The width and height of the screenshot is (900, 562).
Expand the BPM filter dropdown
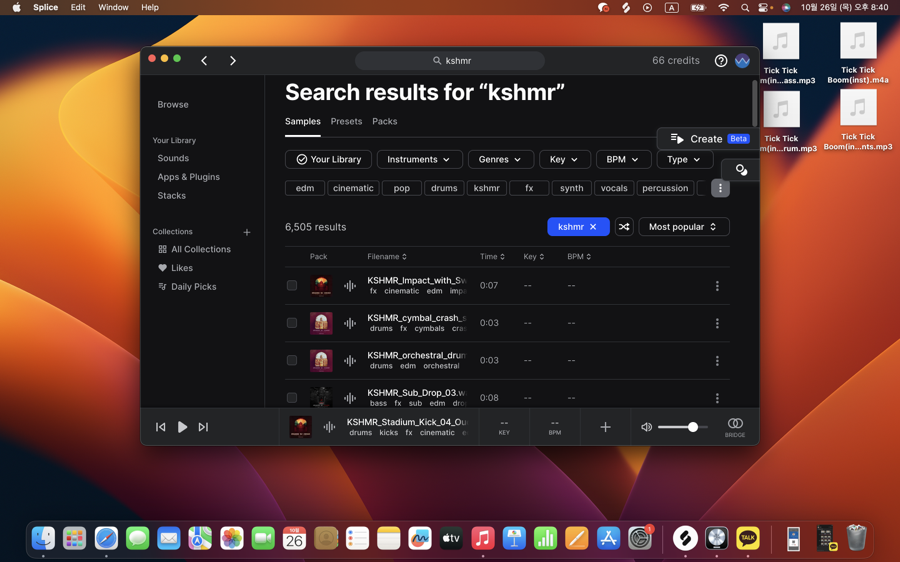(623, 160)
